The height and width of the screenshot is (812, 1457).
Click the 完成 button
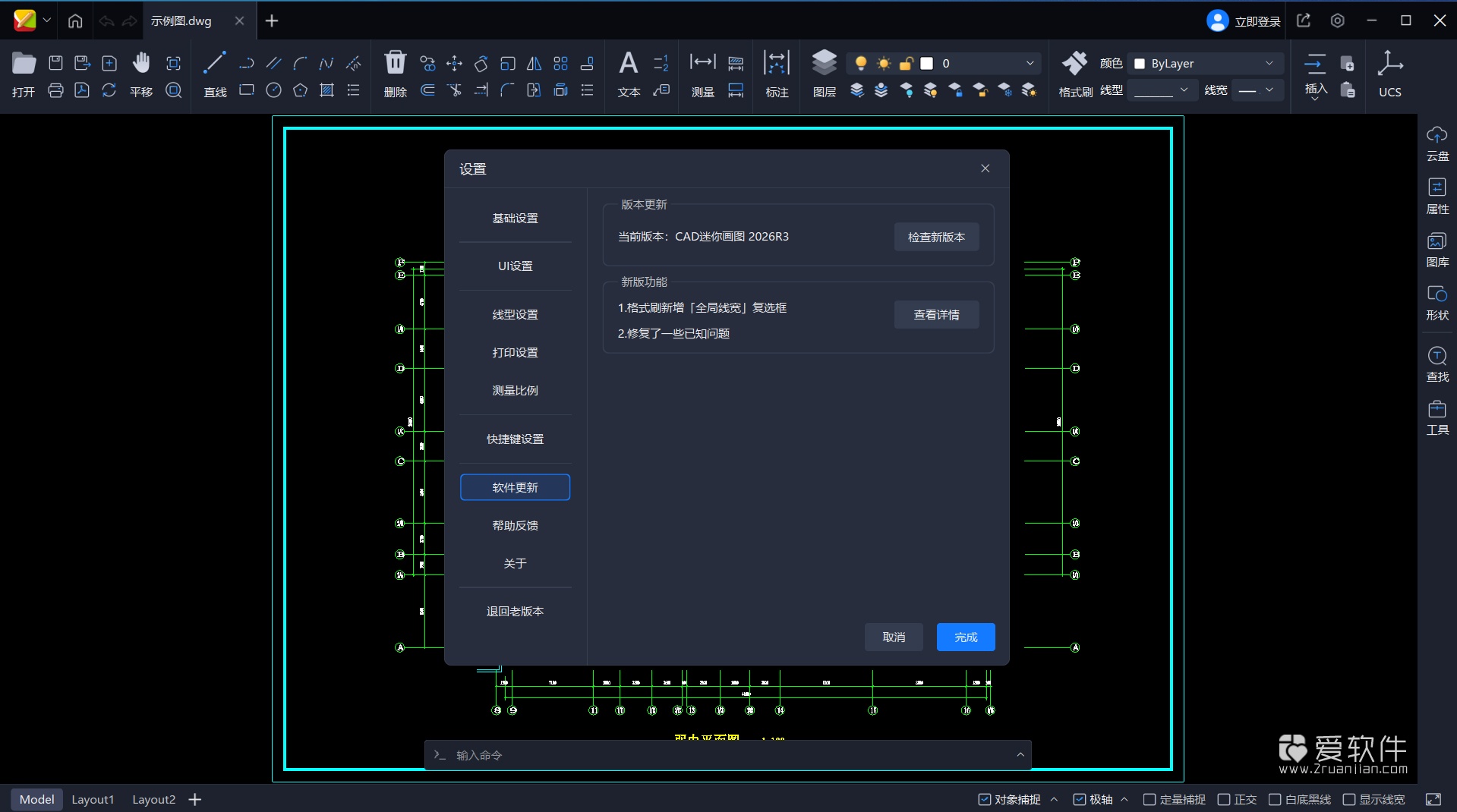(965, 637)
